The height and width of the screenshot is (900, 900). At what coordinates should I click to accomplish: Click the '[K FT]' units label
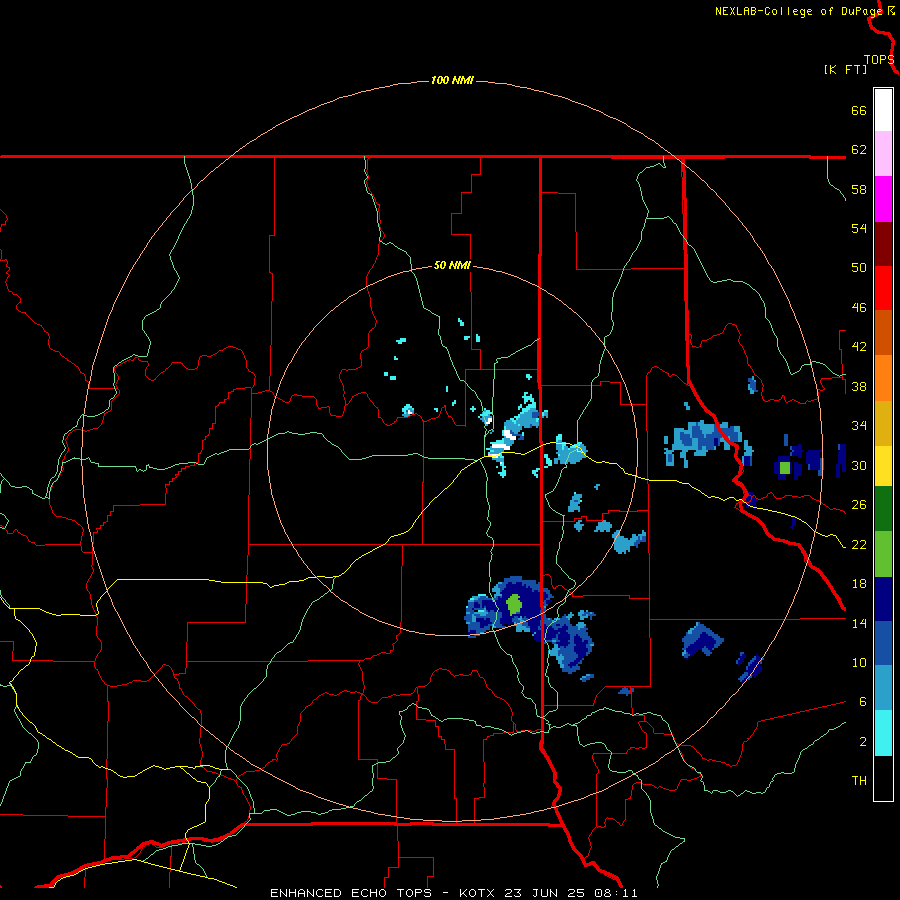845,69
